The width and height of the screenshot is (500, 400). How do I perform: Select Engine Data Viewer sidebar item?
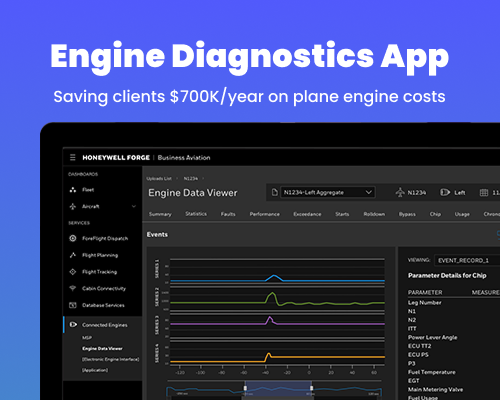102,348
